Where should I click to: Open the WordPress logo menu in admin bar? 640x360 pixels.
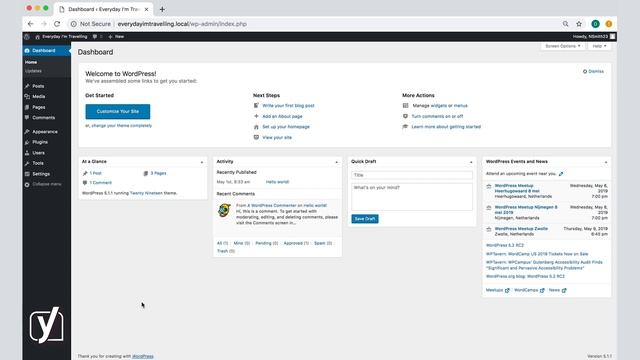[x=27, y=37]
